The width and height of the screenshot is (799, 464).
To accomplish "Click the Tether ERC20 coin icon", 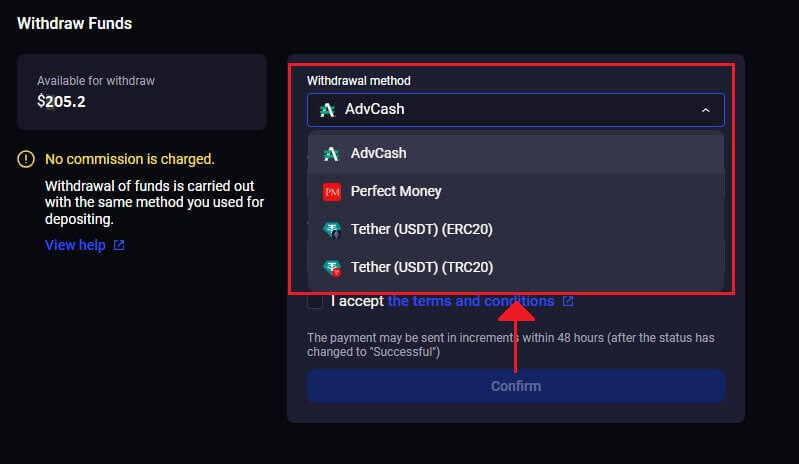I will 332,230.
